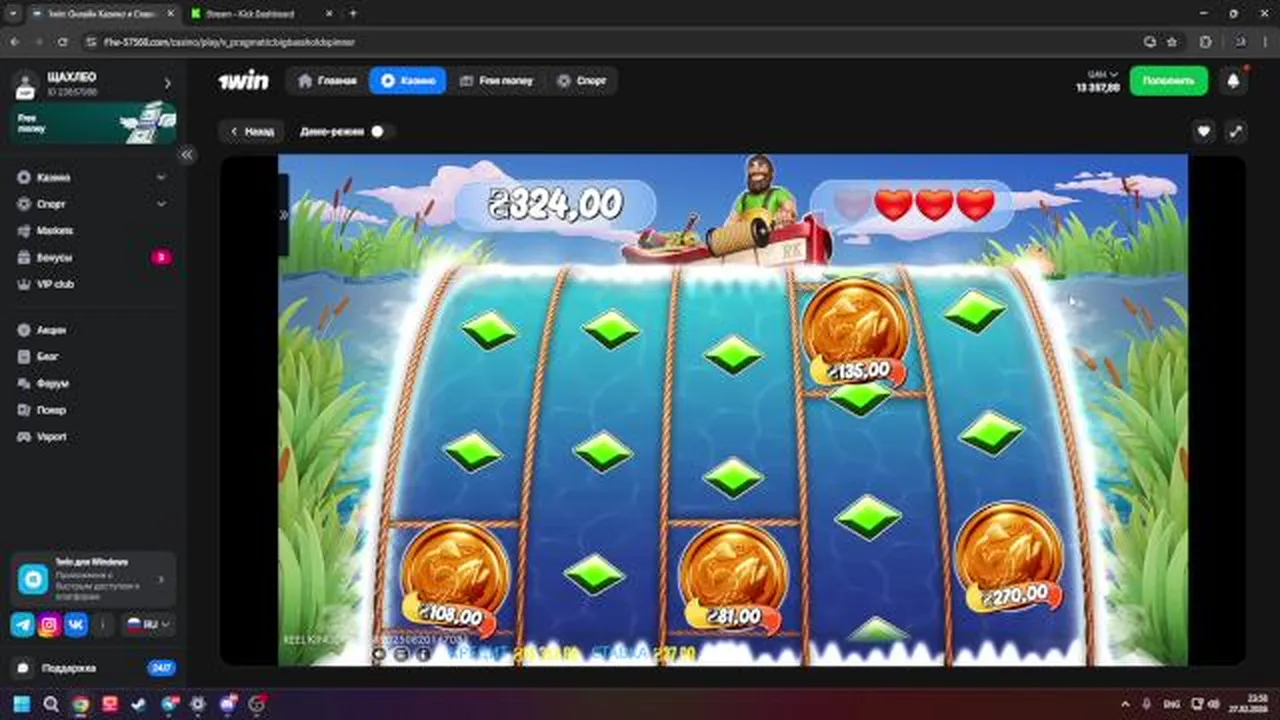Open the VK social link
1280x720 pixels.
76,625
